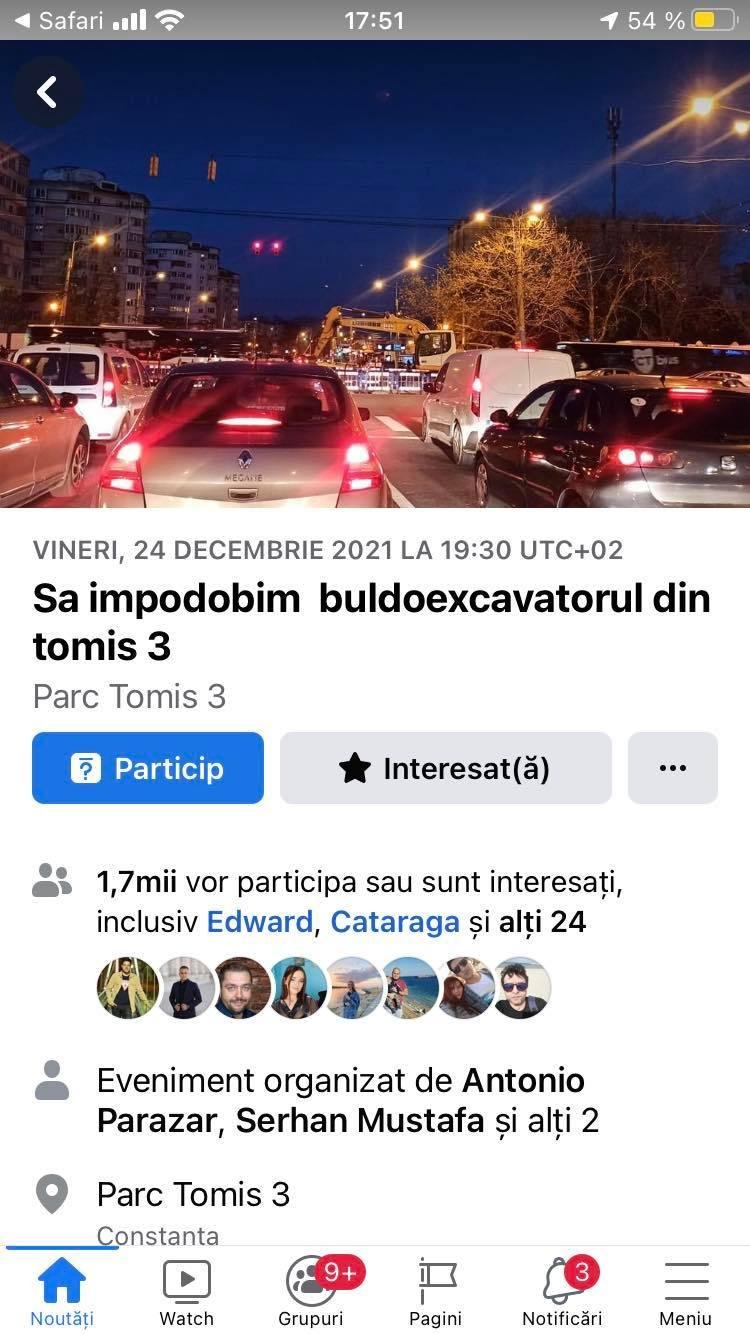Image resolution: width=750 pixels, height=1334 pixels.
Task: Tap the first attendee profile picture
Action: pos(128,987)
